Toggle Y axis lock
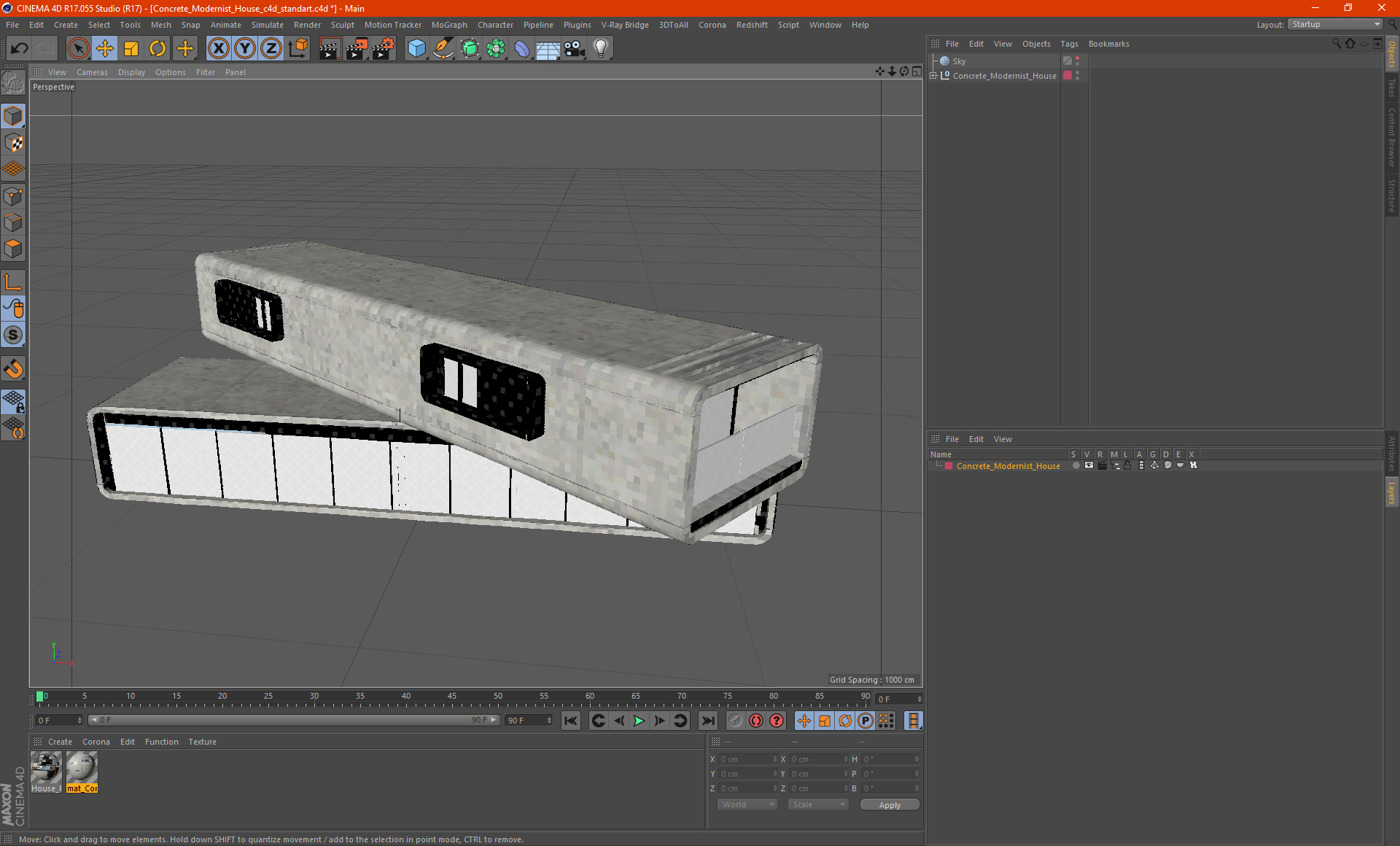This screenshot has width=1400, height=846. point(245,49)
